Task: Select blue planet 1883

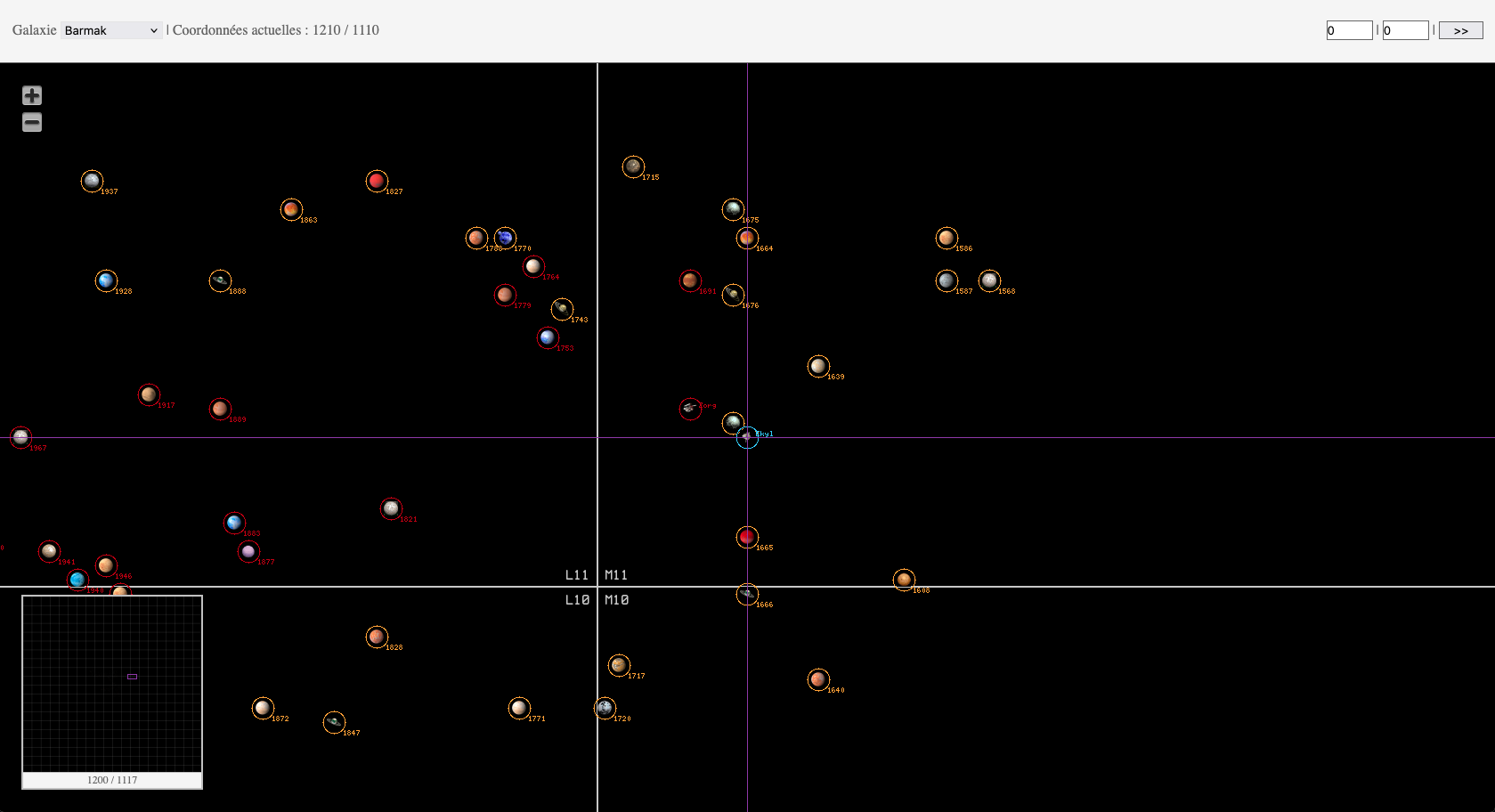Action: pyautogui.click(x=234, y=523)
